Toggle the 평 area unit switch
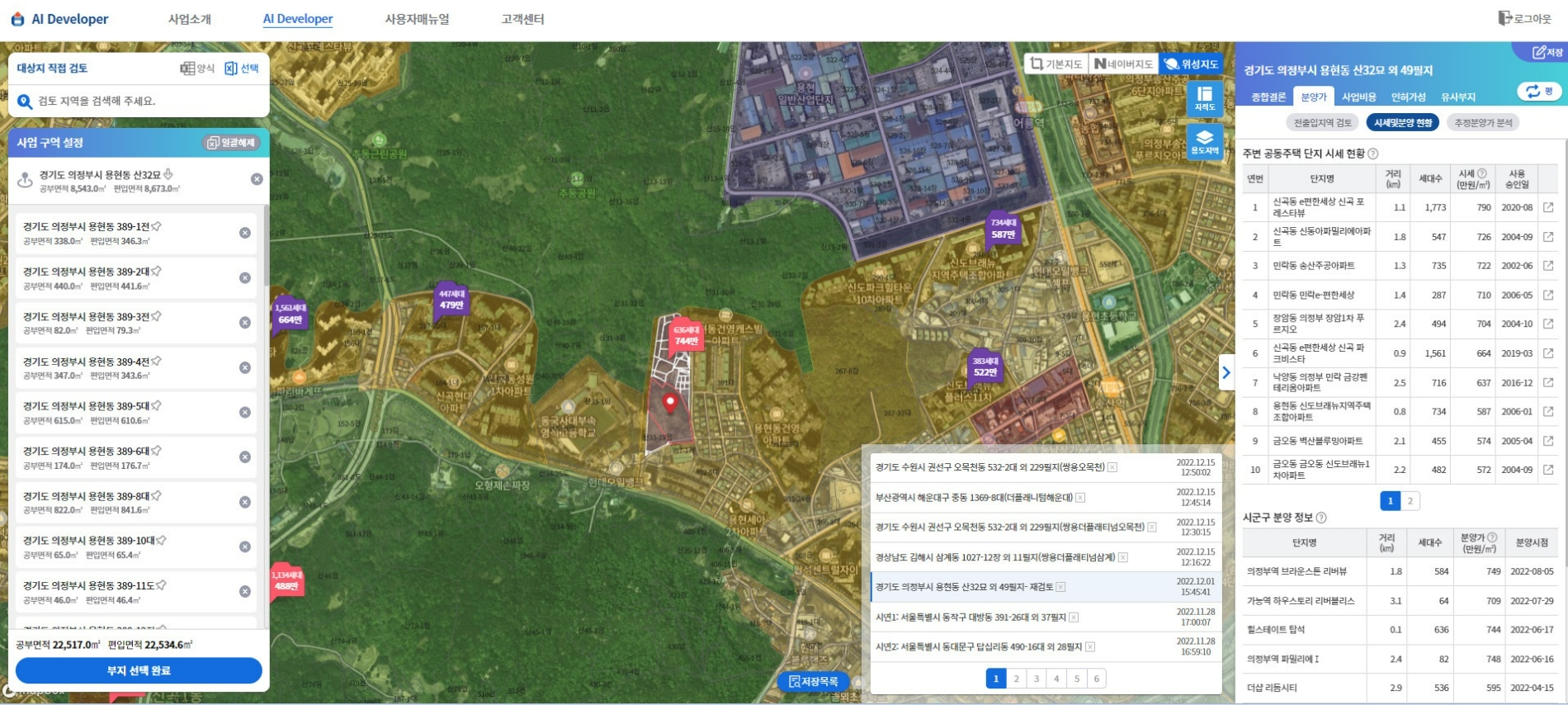1568x705 pixels. [x=1539, y=92]
